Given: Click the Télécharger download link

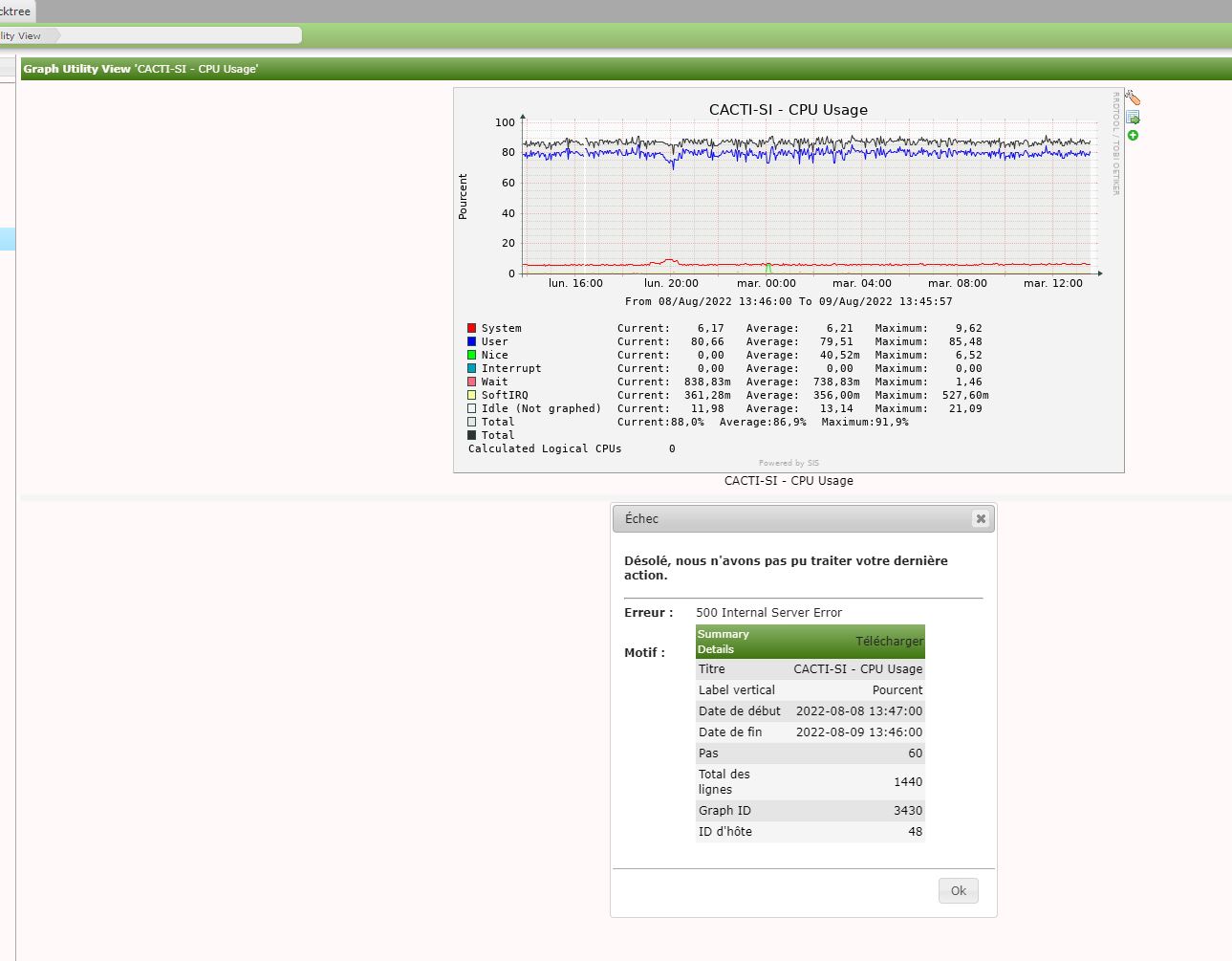Looking at the screenshot, I should click(889, 641).
